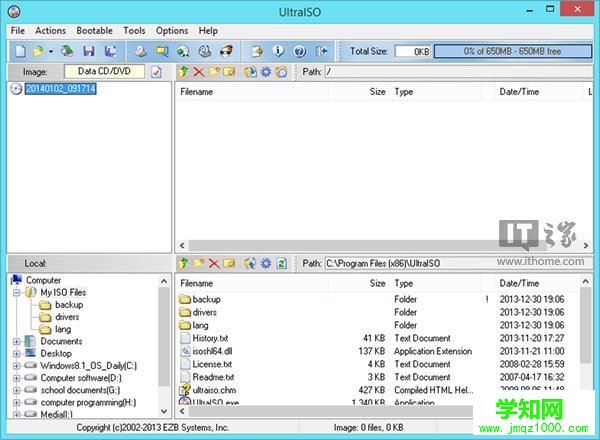Click the red Delete X in image toolbar
This screenshot has height=440, width=600.
[x=199, y=72]
